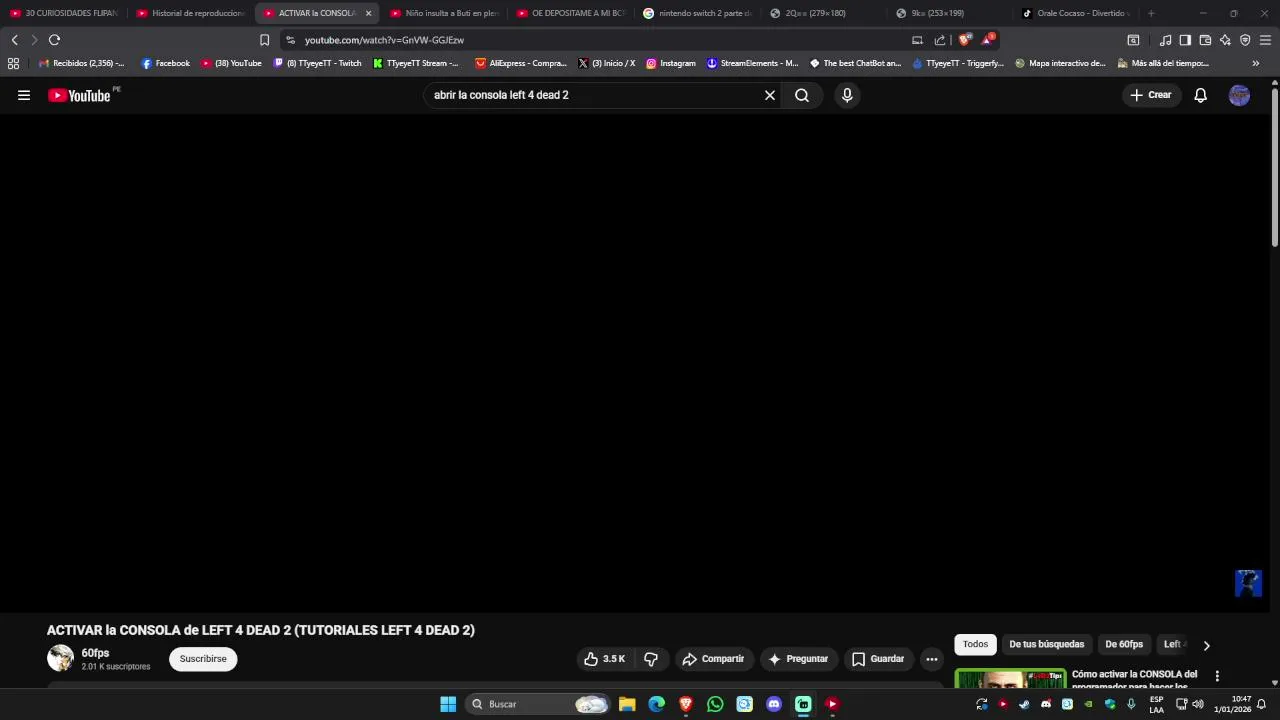Open YouTube notifications bell

(x=1201, y=95)
